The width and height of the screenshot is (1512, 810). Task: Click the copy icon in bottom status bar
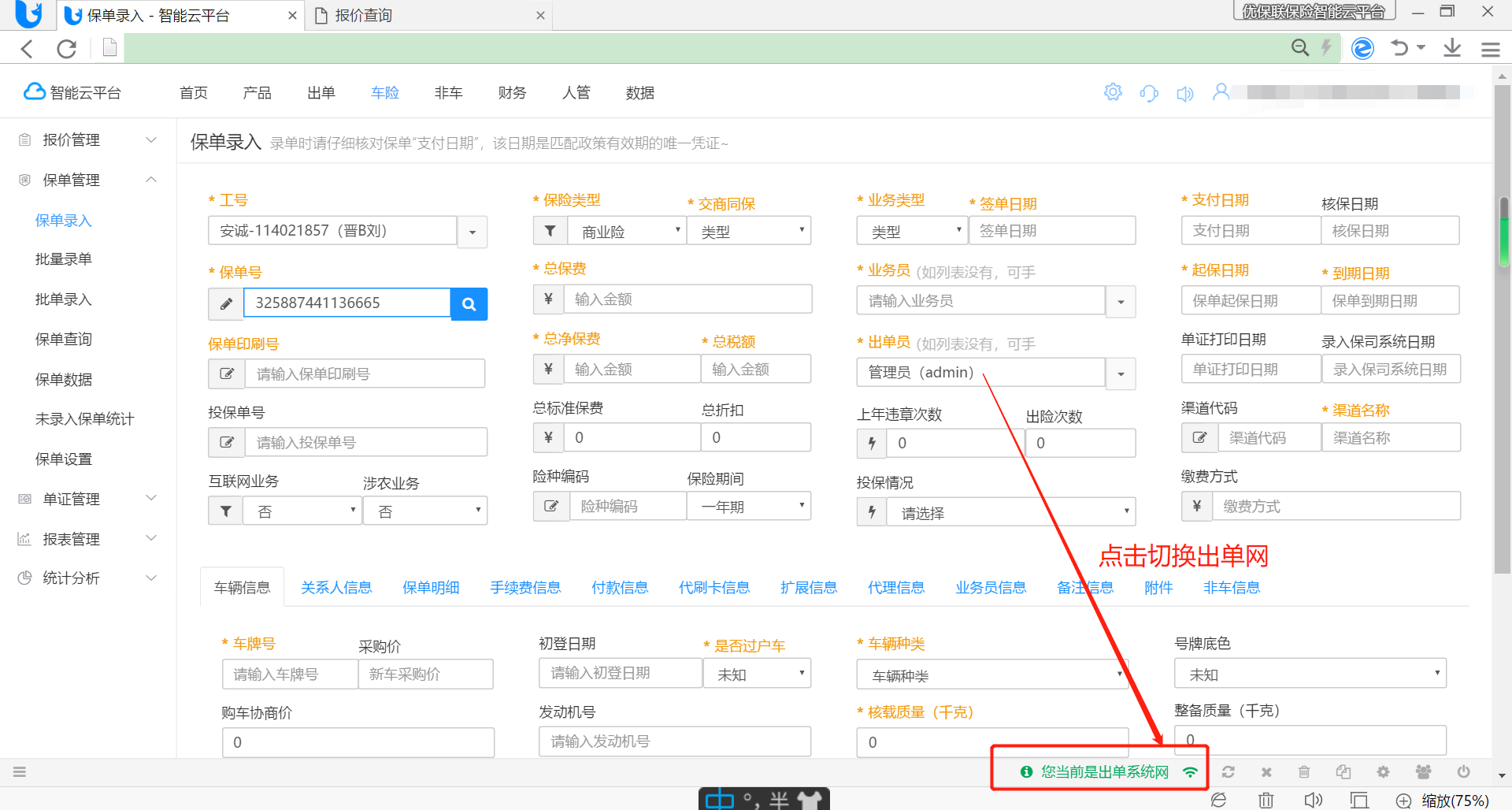click(x=1343, y=772)
